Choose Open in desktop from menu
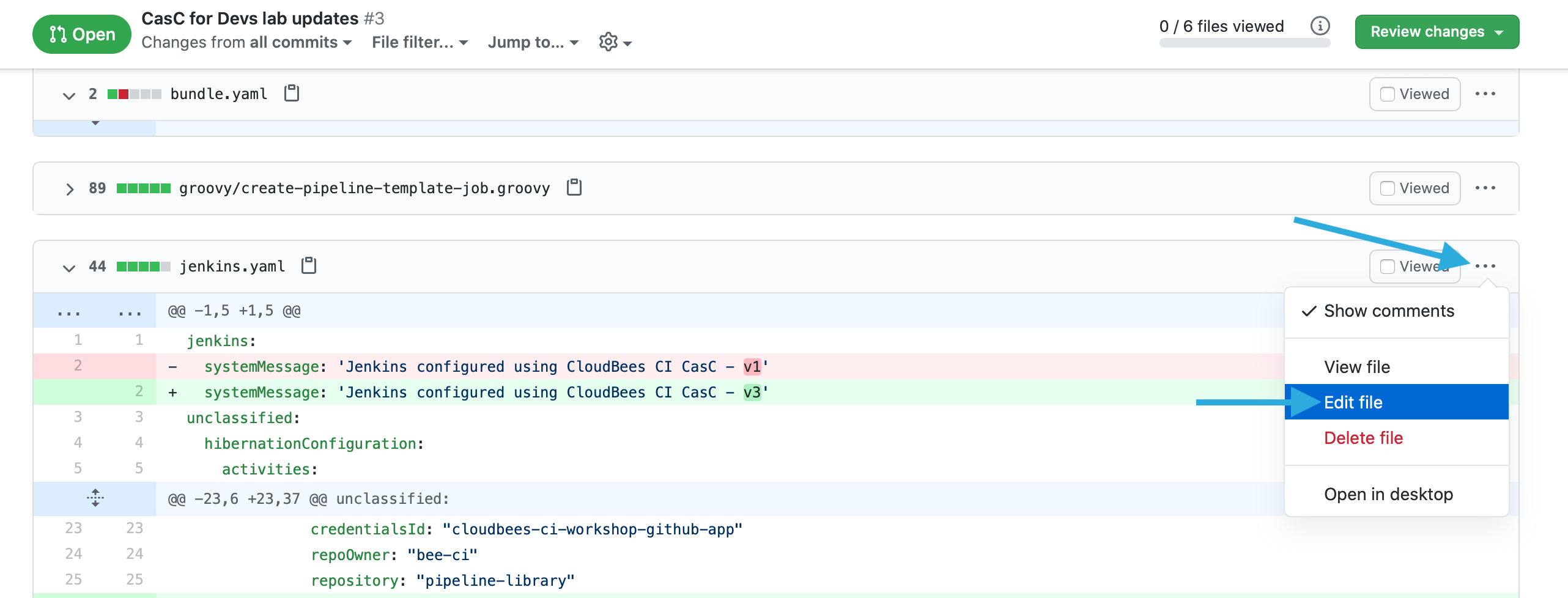Viewport: 1568px width, 598px height. pyautogui.click(x=1388, y=494)
